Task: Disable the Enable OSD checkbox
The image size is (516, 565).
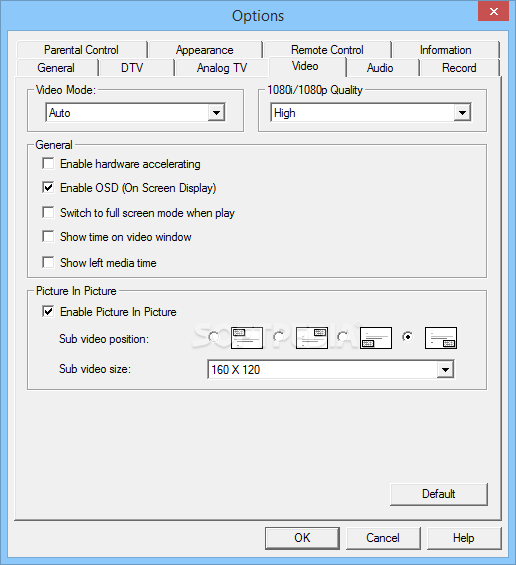Action: (48, 187)
